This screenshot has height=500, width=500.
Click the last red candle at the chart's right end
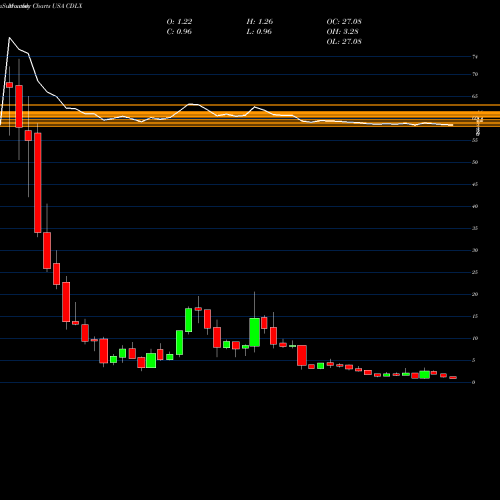pyautogui.click(x=453, y=378)
